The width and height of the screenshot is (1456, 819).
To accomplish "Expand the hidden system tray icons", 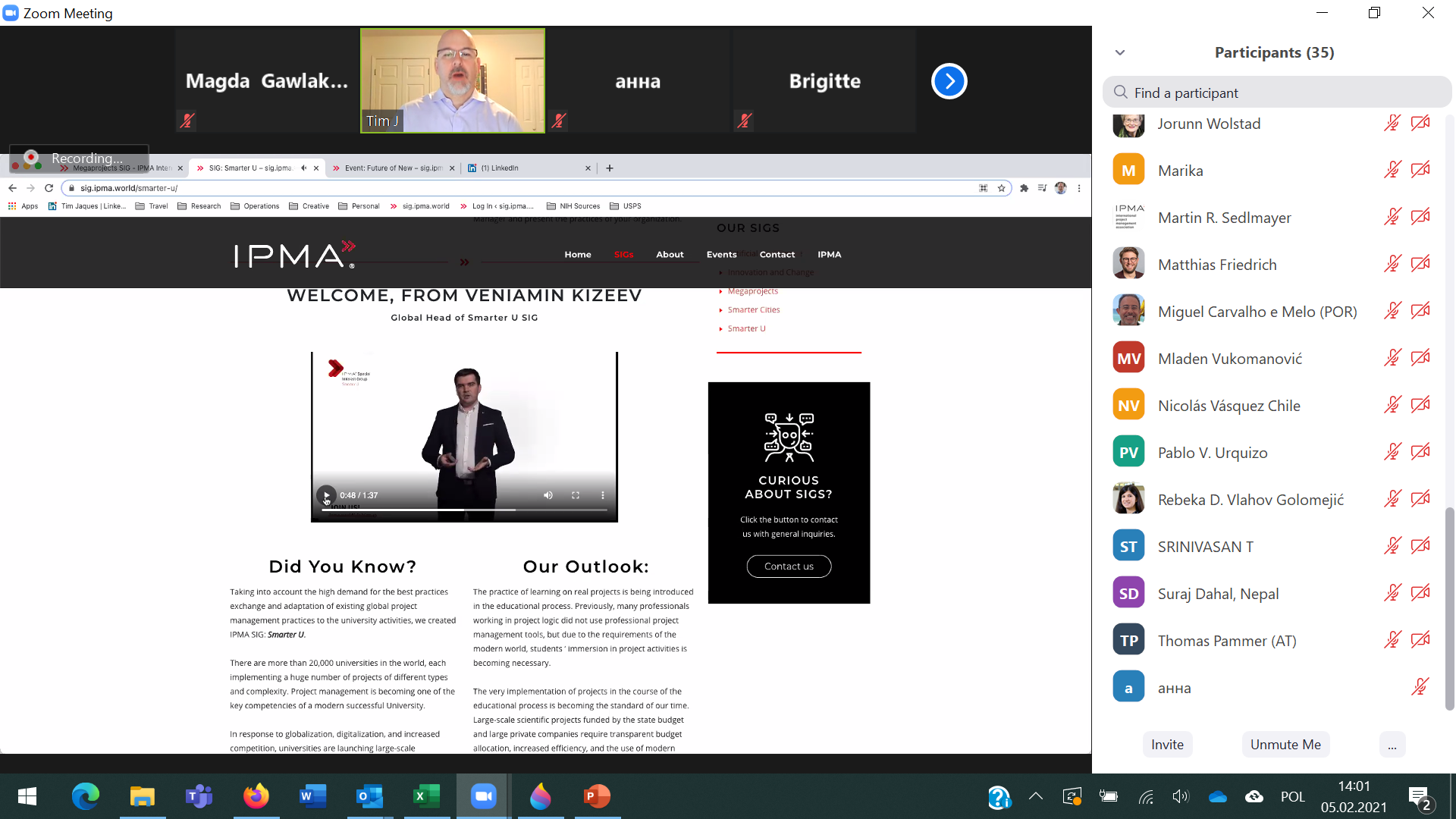I will (1036, 796).
